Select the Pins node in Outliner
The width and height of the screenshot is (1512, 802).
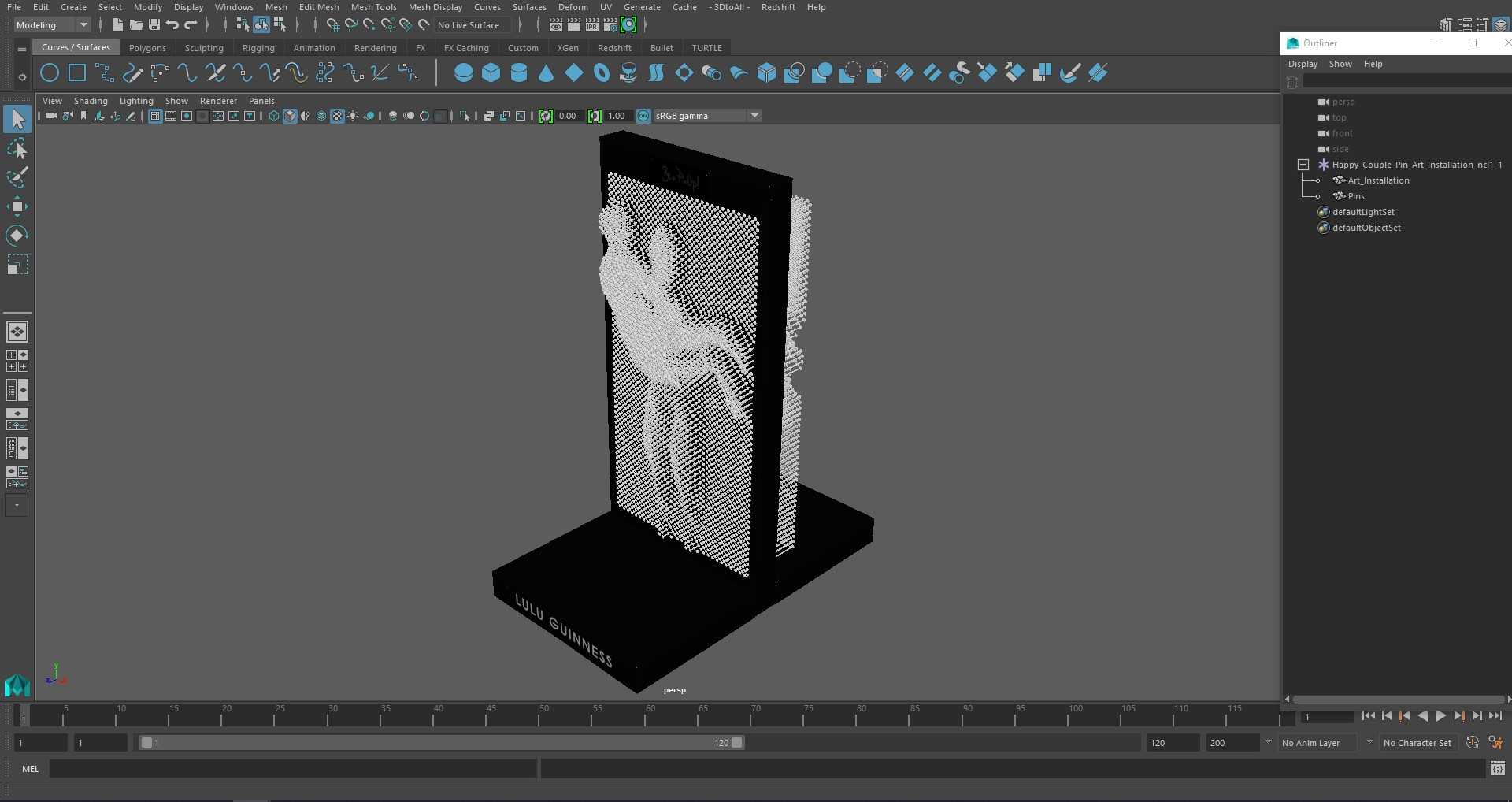1355,196
